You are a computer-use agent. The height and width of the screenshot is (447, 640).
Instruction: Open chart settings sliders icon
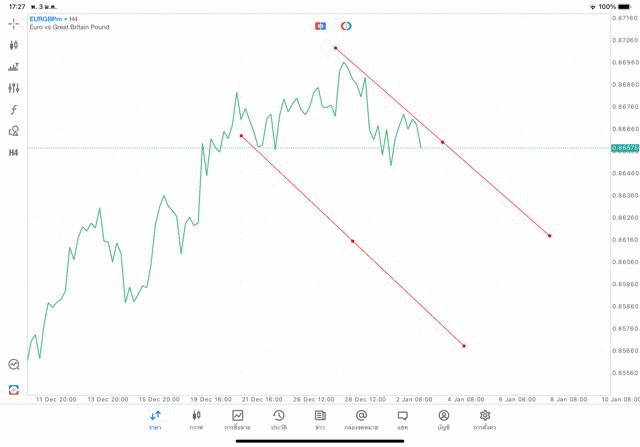click(14, 88)
